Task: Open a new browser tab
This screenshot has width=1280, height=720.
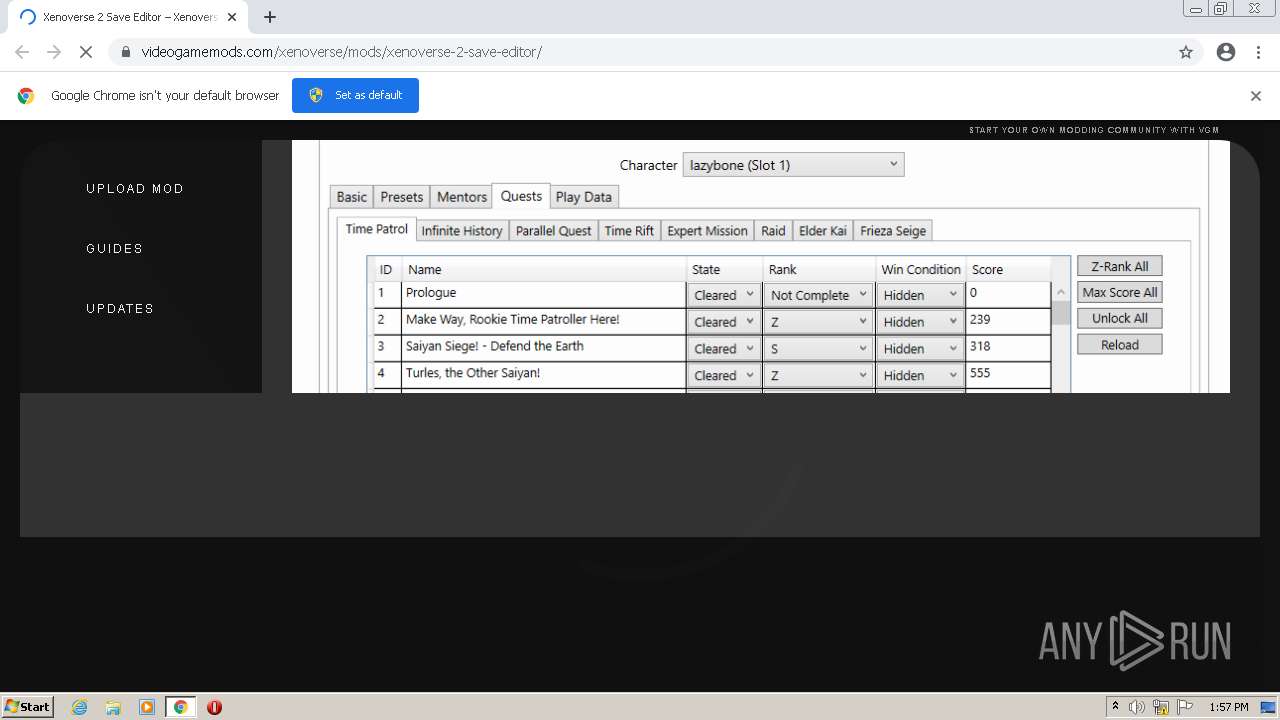Action: (x=270, y=17)
